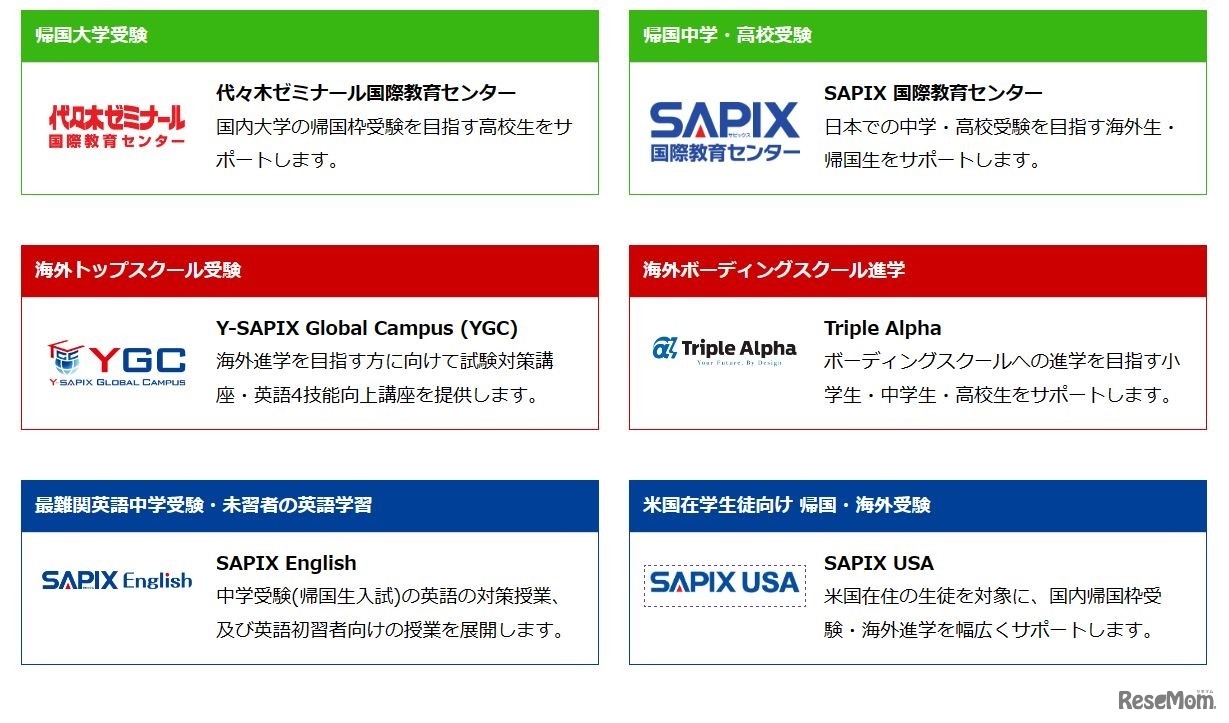Click the SAPIX USA description text

(992, 613)
